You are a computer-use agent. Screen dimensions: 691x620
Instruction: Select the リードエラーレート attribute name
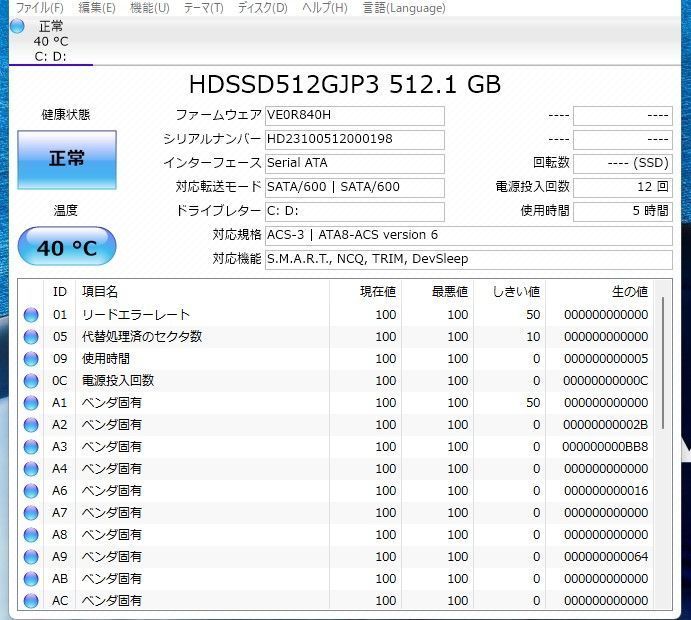coord(136,315)
